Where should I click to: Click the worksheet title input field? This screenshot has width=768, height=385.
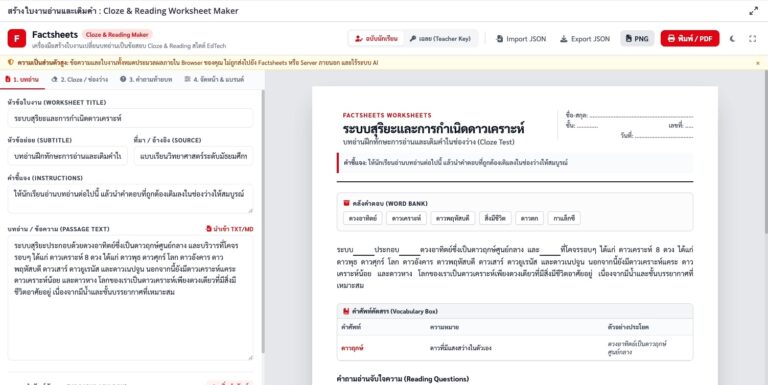point(130,119)
